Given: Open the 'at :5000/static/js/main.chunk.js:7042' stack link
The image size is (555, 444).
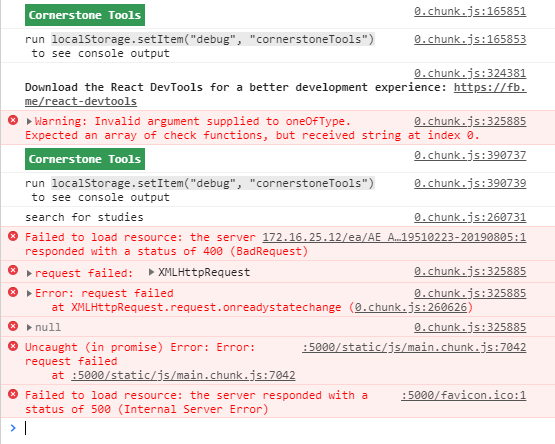Looking at the screenshot, I should coord(183,375).
